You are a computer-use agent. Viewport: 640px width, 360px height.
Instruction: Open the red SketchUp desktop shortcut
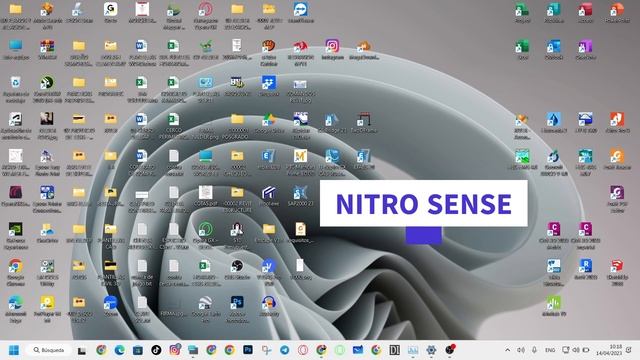[x=617, y=266]
